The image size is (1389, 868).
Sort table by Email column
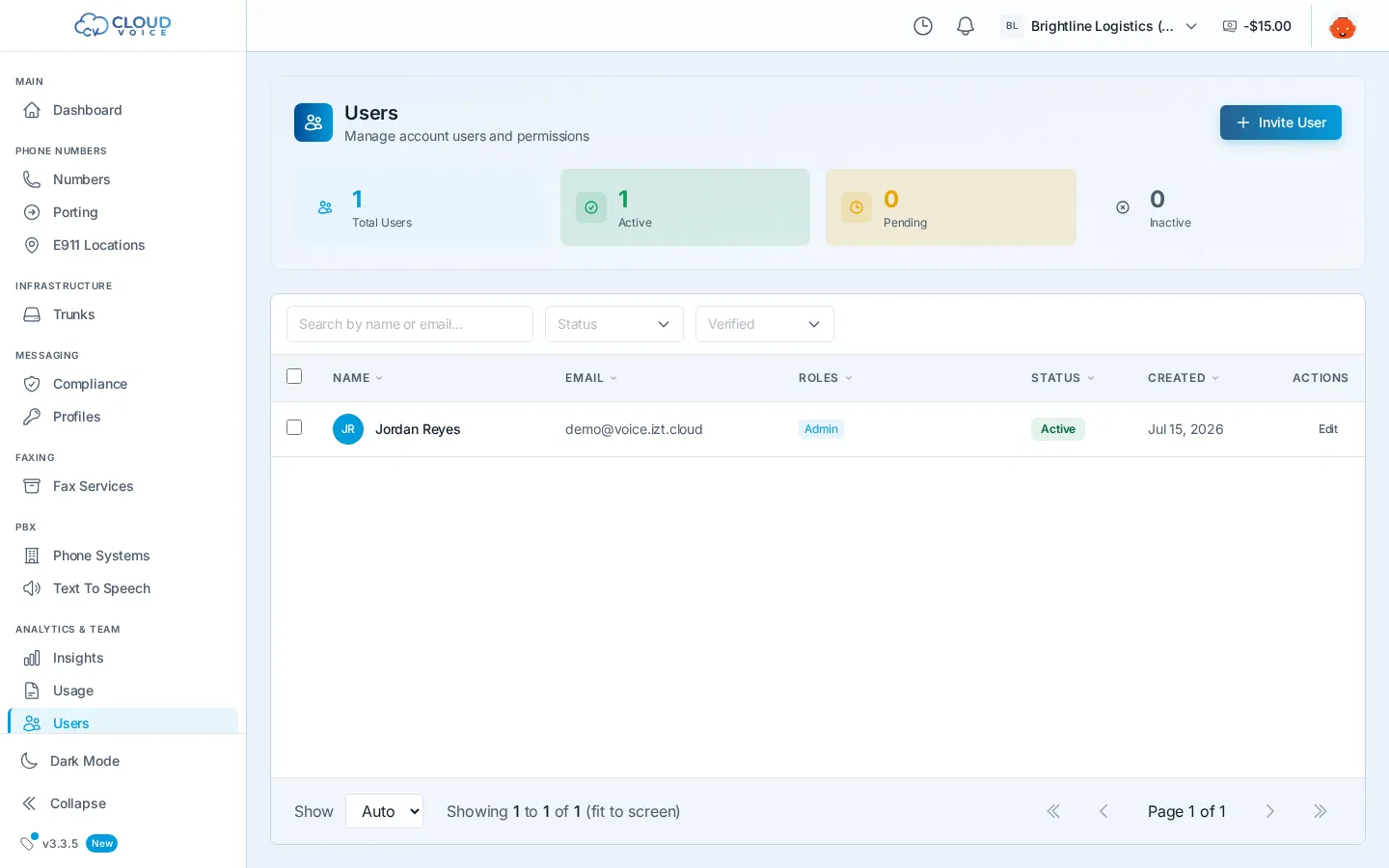point(591,378)
